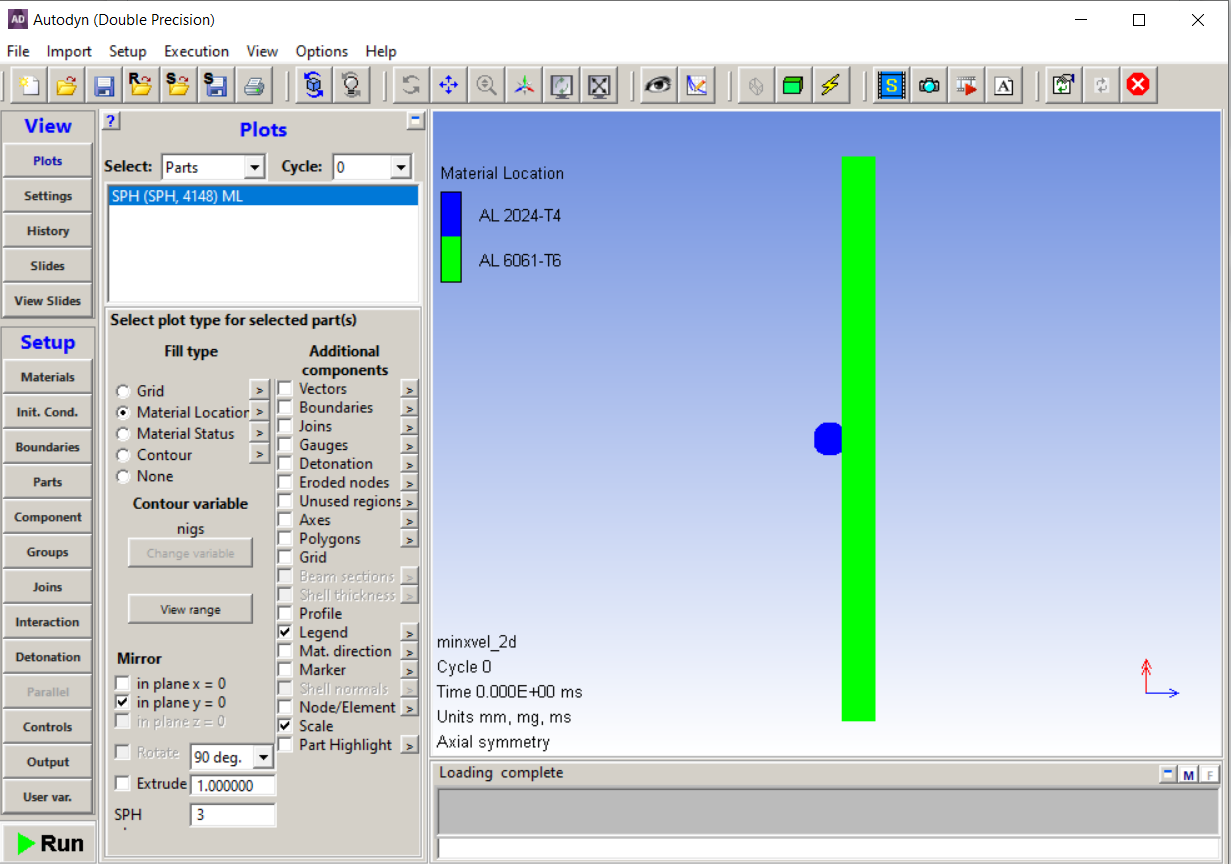The height and width of the screenshot is (864, 1231).
Task: Select the Grid fill type radio
Action: point(123,391)
